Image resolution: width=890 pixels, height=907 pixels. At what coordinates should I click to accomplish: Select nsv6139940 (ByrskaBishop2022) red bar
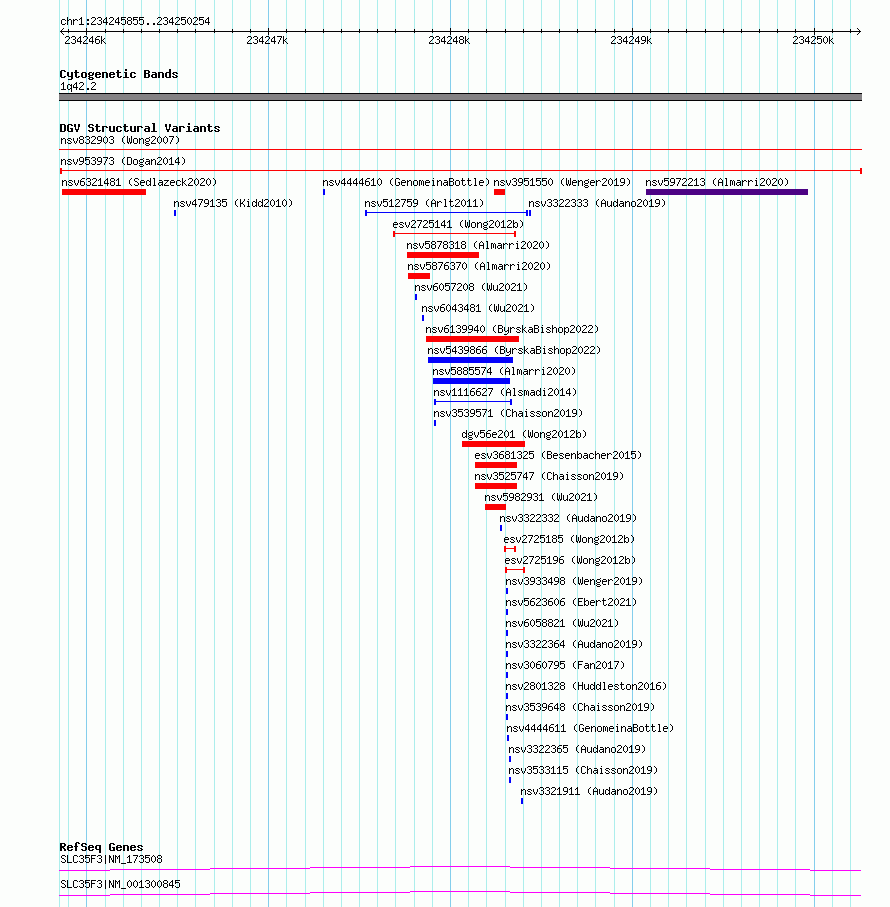472,339
